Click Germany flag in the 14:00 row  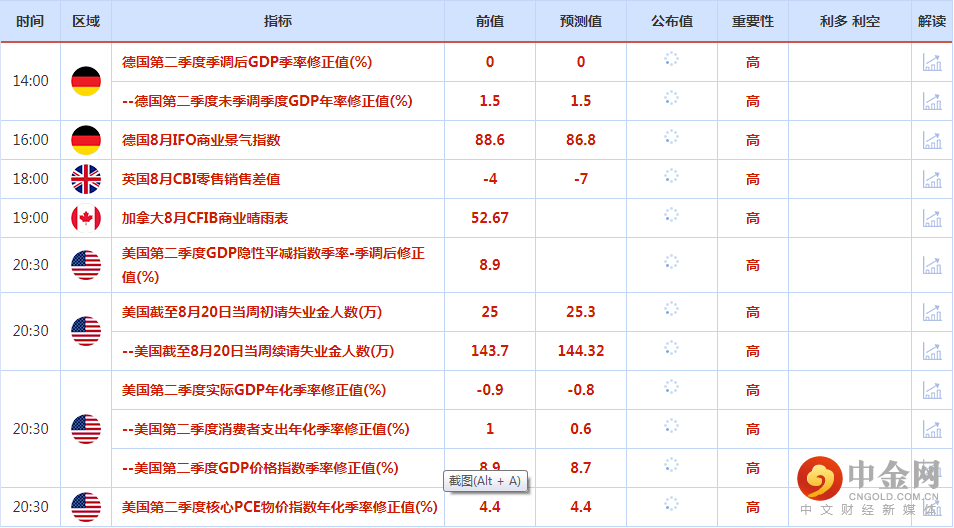click(86, 81)
